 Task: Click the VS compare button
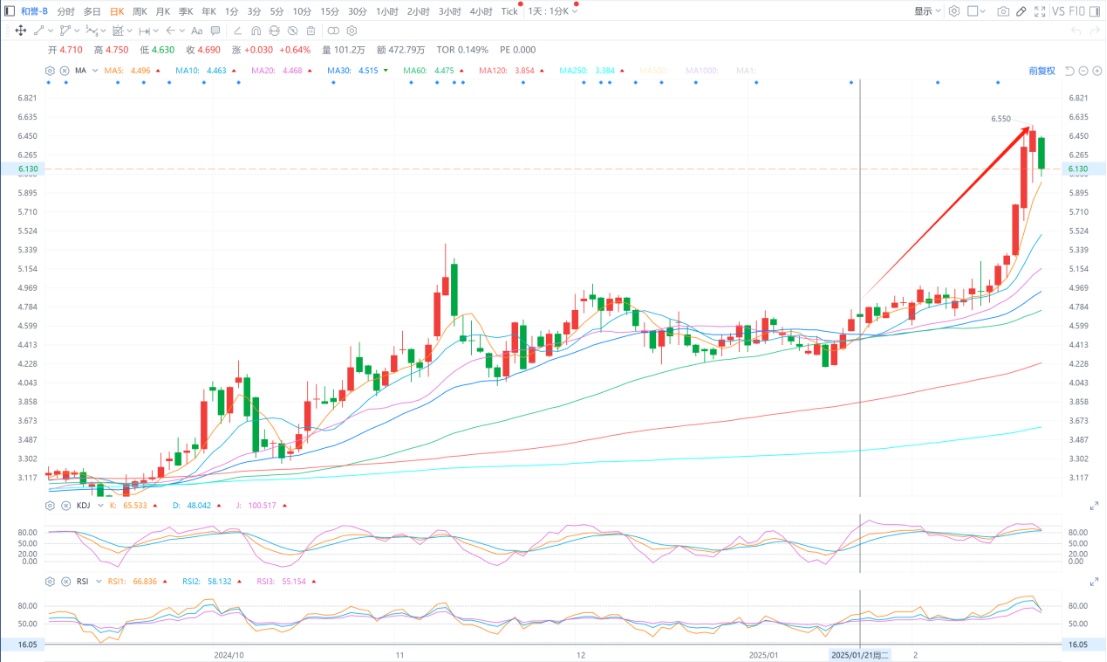point(1059,11)
